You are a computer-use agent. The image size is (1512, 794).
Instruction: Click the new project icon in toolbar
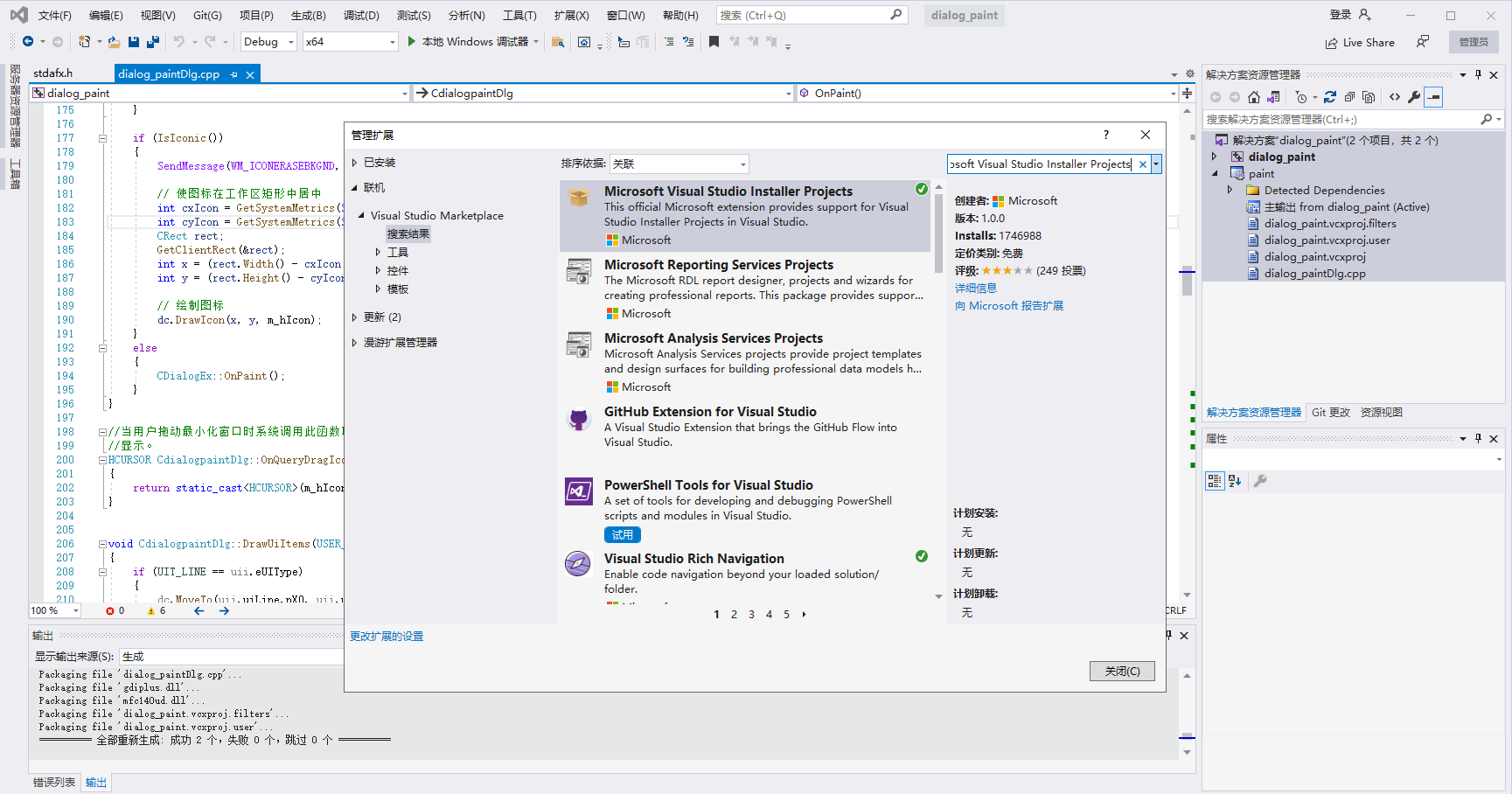tap(85, 42)
